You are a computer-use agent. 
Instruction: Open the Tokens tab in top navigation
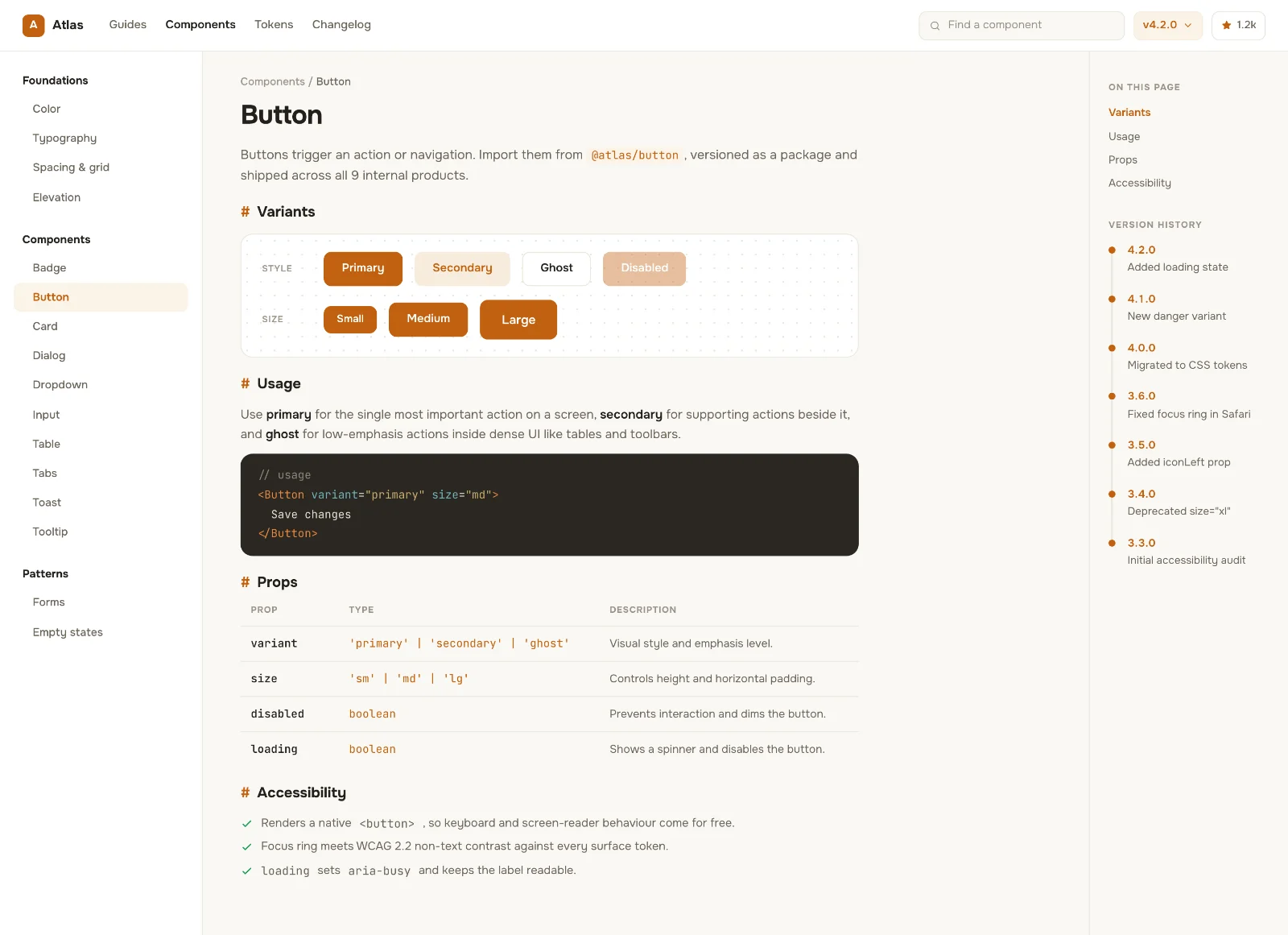pos(274,25)
